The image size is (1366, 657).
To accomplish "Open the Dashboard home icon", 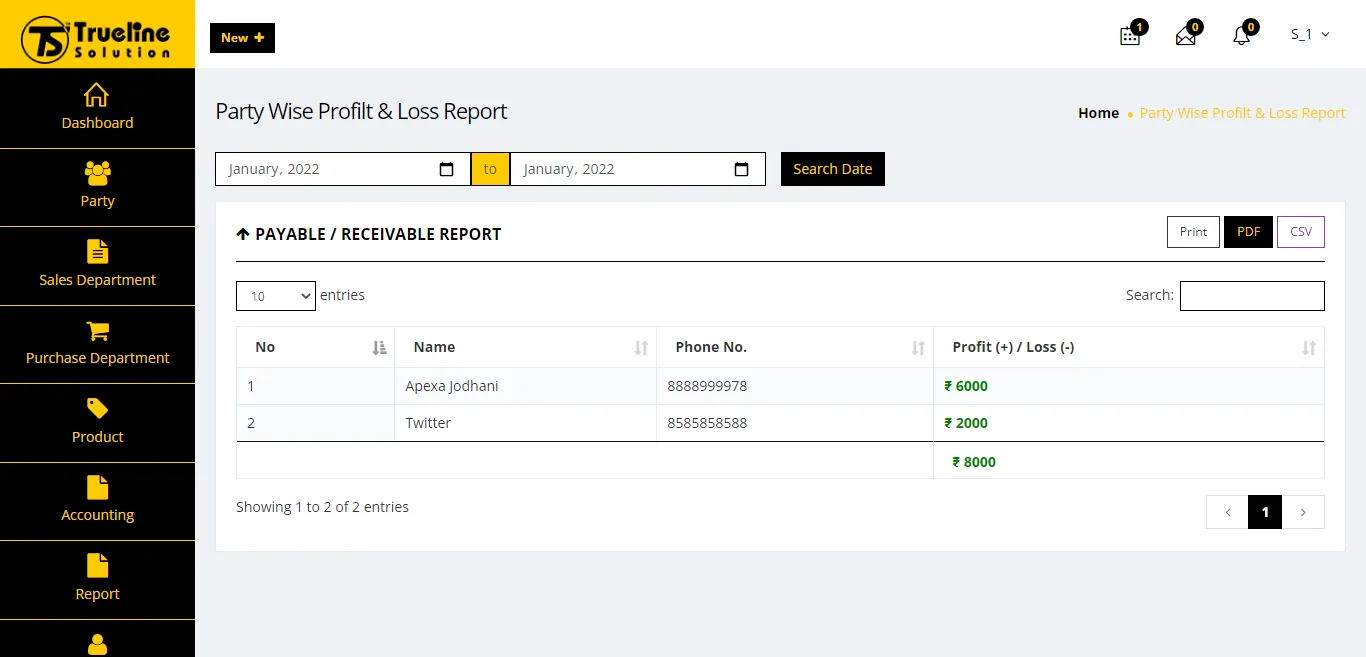I will coord(97,95).
